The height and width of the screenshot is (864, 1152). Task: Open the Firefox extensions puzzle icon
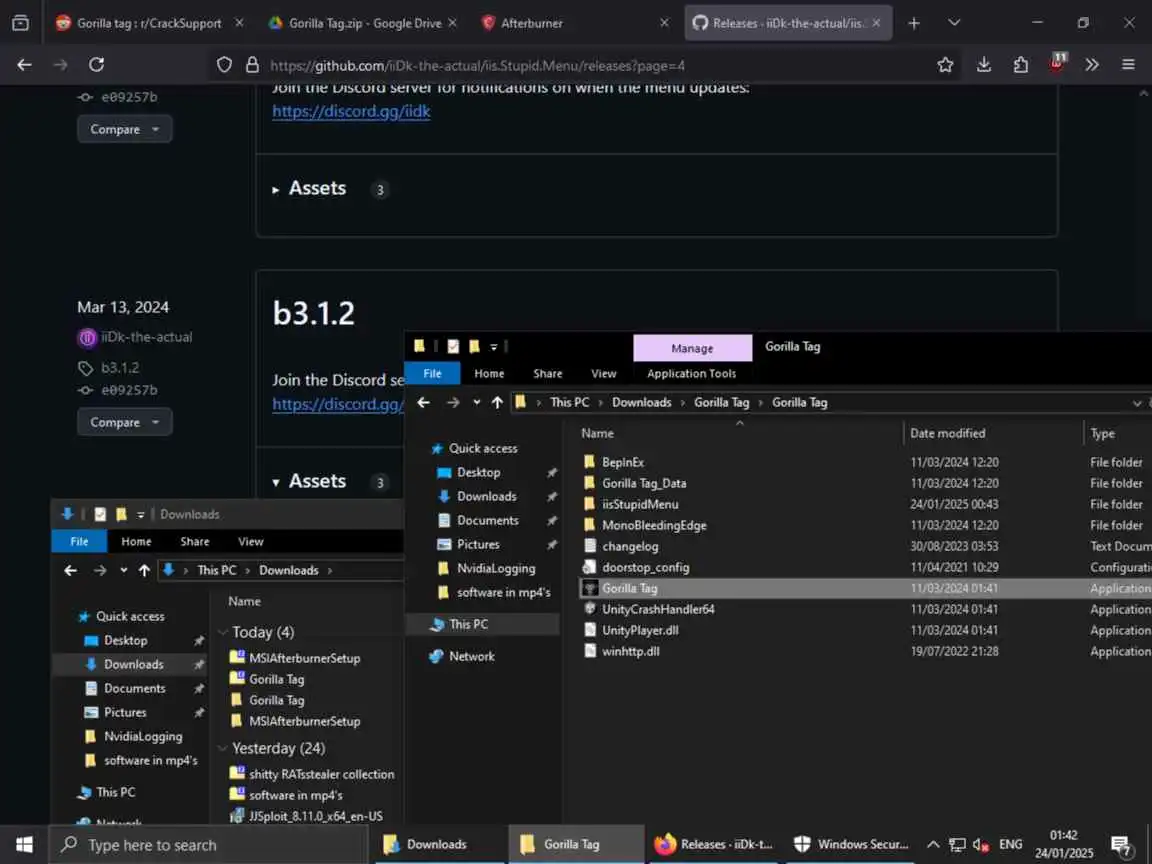(1020, 65)
